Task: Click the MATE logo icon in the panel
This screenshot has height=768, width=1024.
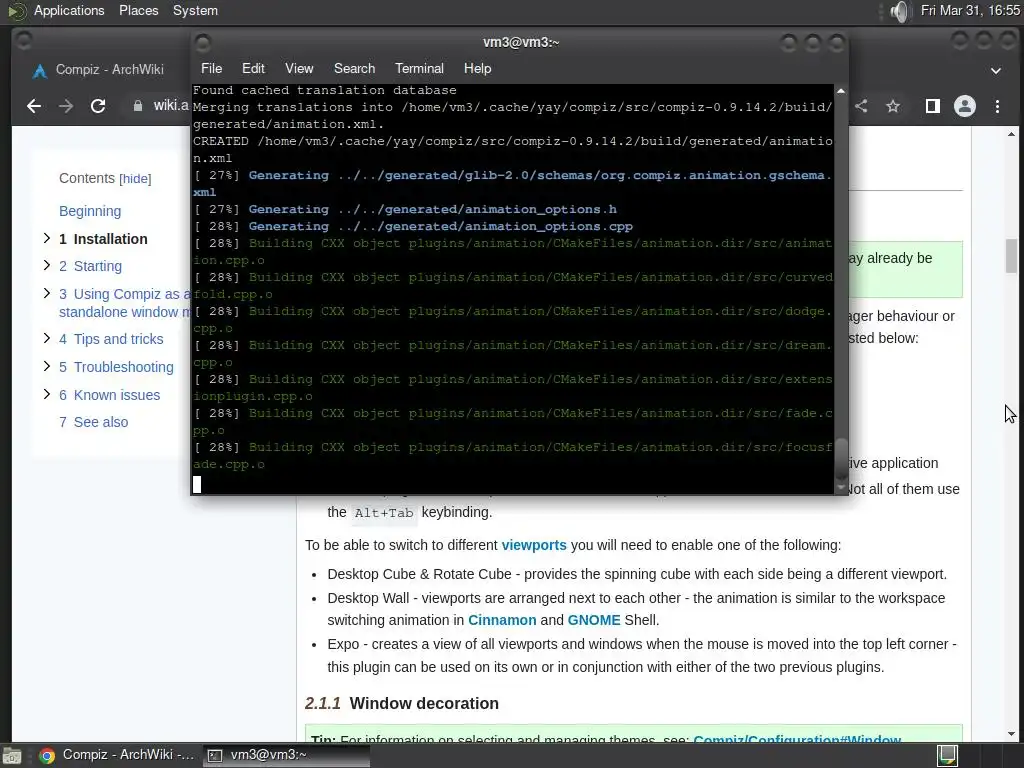Action: [16, 11]
